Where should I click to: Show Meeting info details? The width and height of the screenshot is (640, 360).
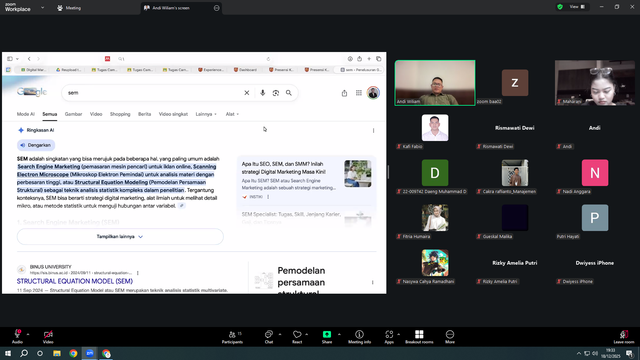[360, 337]
